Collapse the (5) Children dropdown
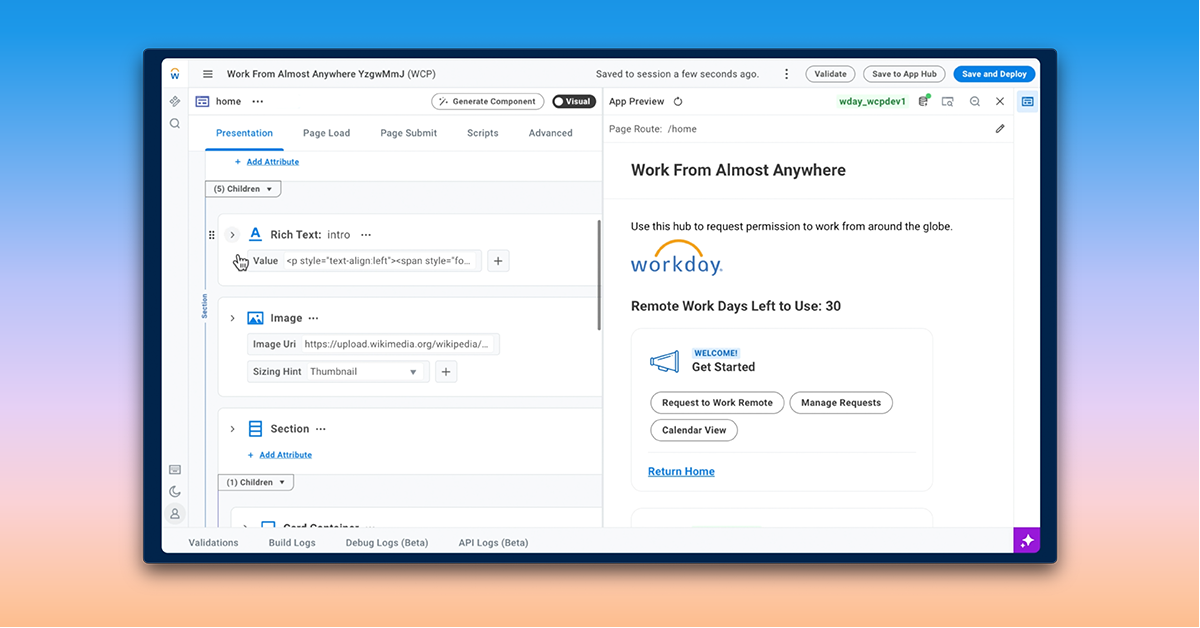The height and width of the screenshot is (628, 1200). [x=243, y=189]
